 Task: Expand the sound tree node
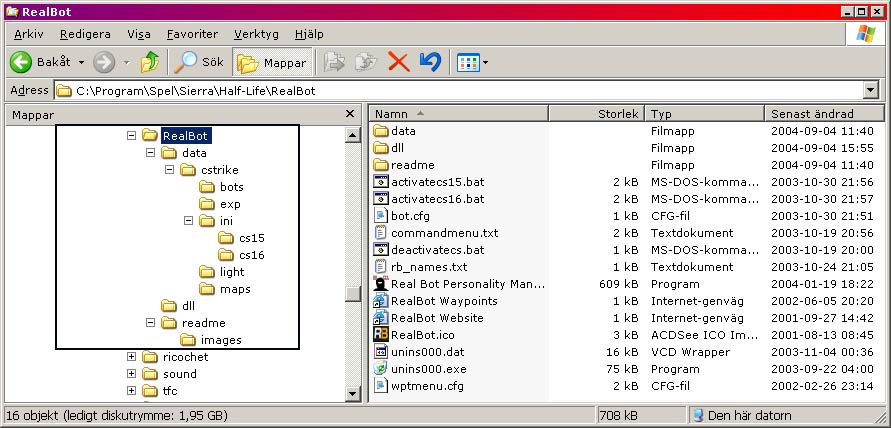[131, 373]
